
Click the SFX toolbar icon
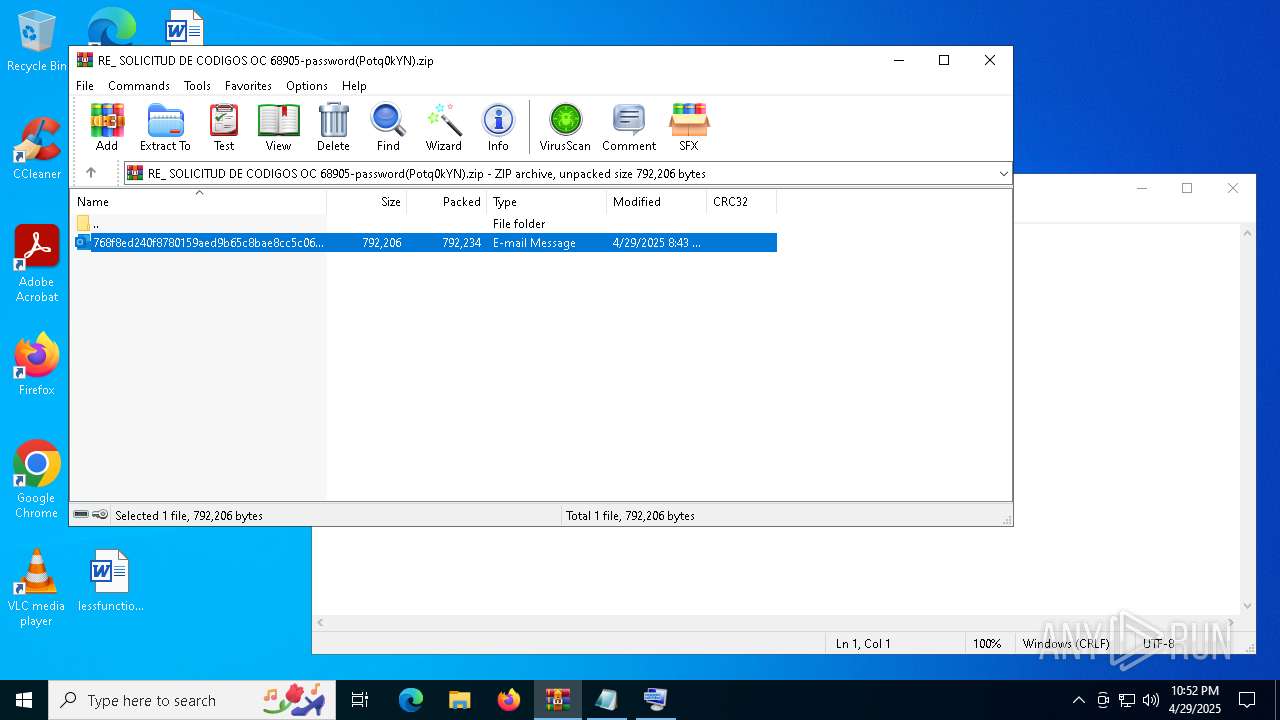689,127
